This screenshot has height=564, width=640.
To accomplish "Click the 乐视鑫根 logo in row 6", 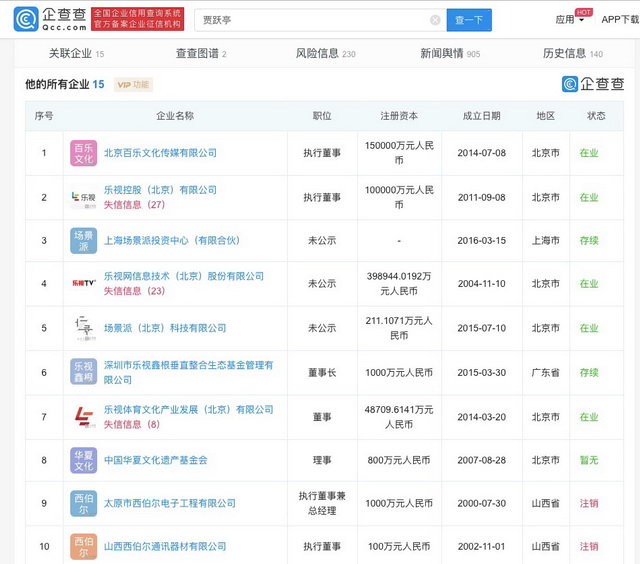I will (x=83, y=372).
